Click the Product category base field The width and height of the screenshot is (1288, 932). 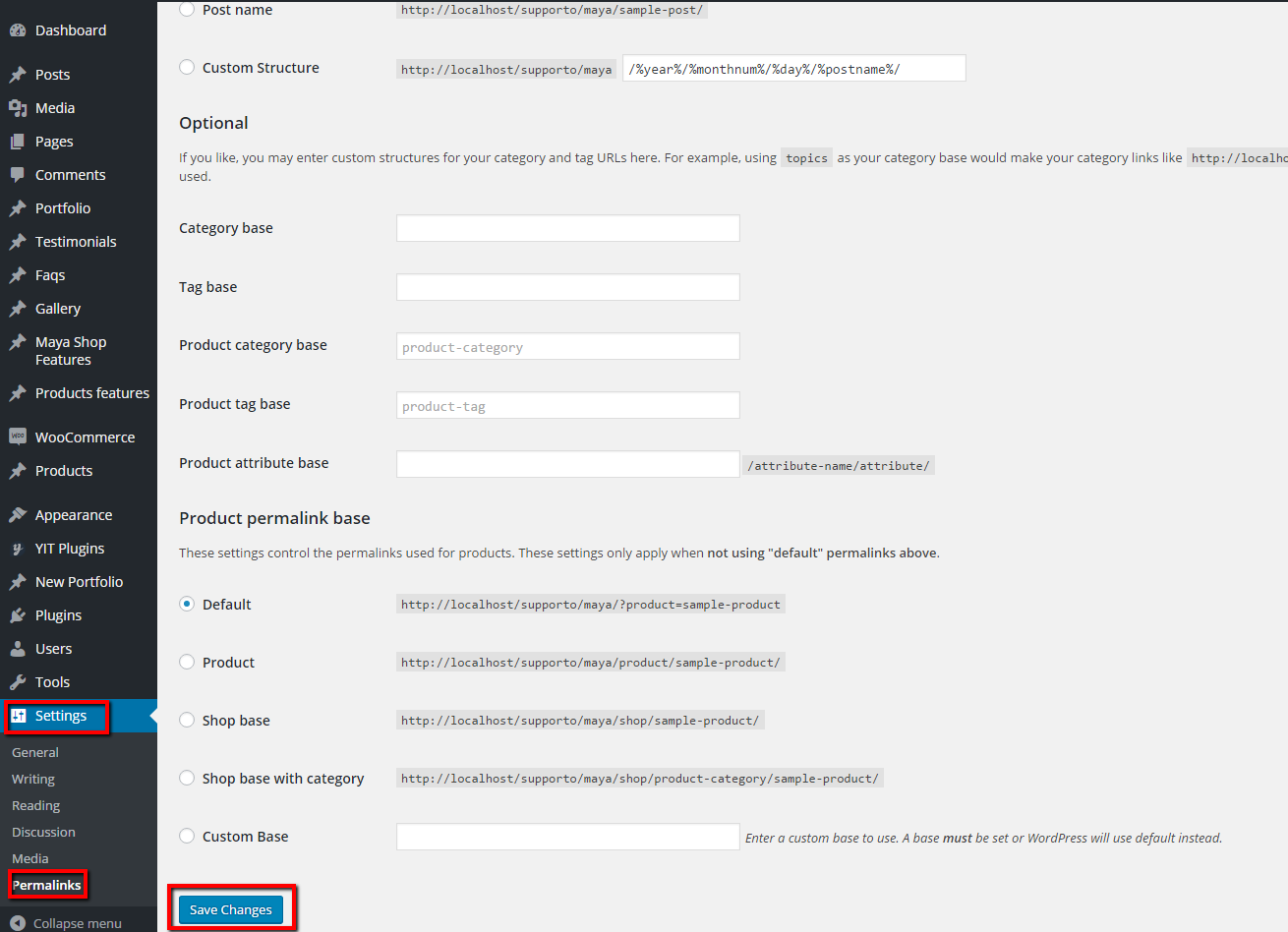[x=568, y=346]
